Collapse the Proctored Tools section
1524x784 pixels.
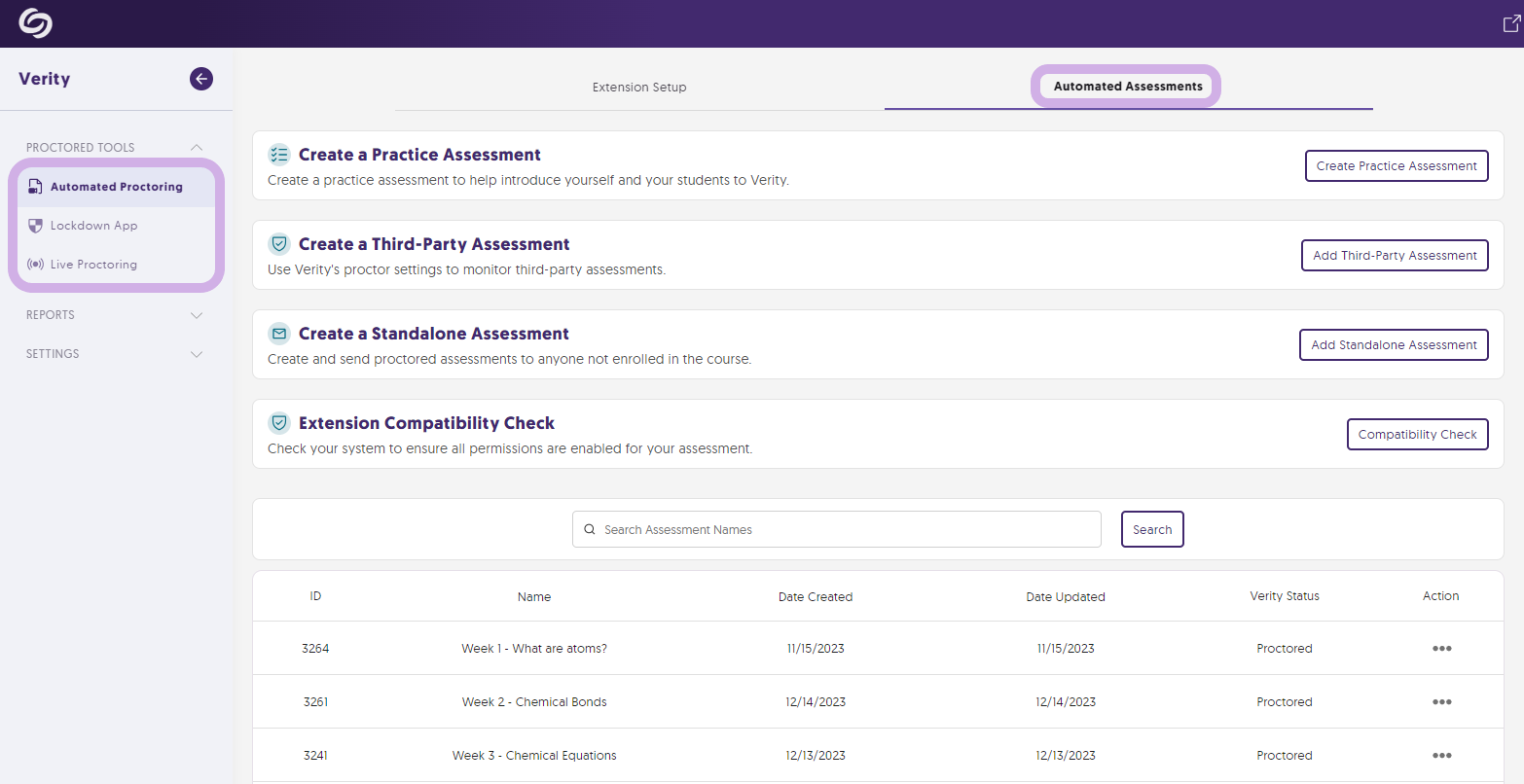pyautogui.click(x=197, y=147)
